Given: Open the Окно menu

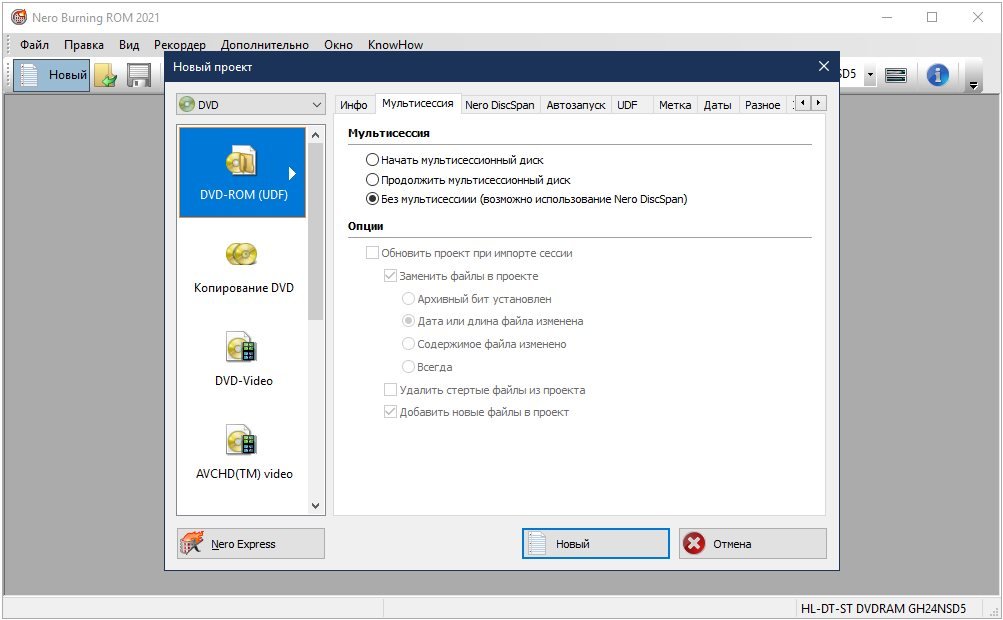Looking at the screenshot, I should coord(338,45).
